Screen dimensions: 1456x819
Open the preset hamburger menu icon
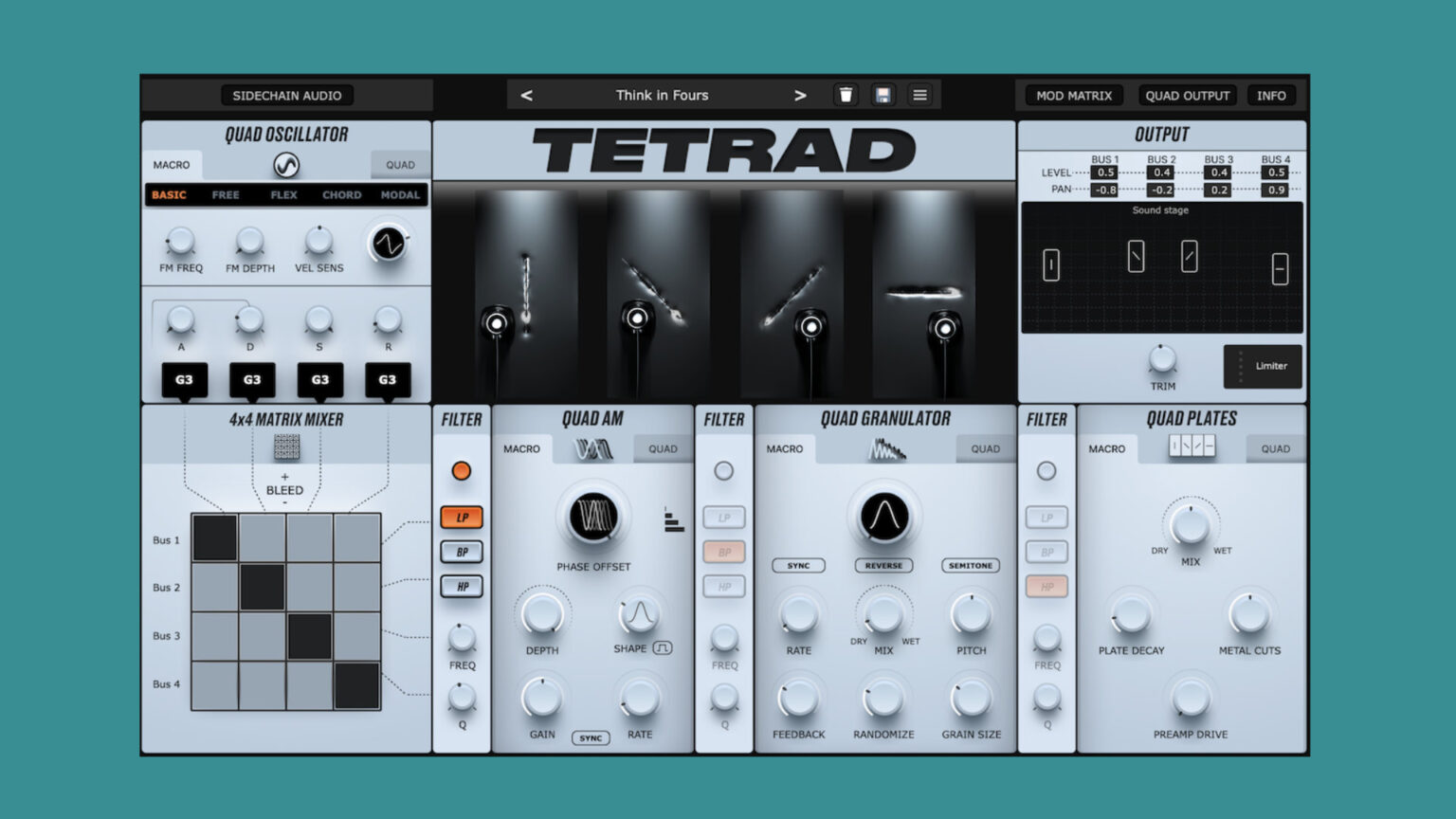919,95
